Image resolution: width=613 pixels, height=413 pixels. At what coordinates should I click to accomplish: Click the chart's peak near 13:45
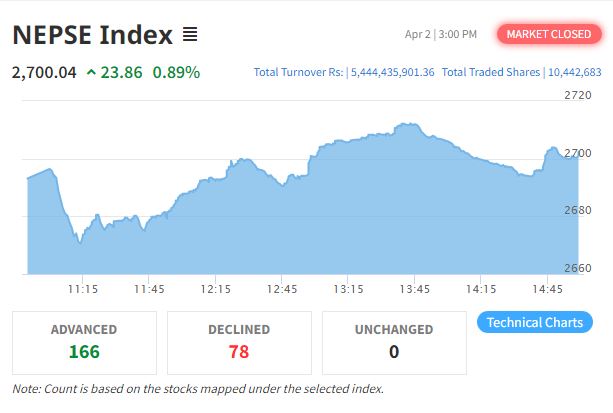[x=406, y=125]
